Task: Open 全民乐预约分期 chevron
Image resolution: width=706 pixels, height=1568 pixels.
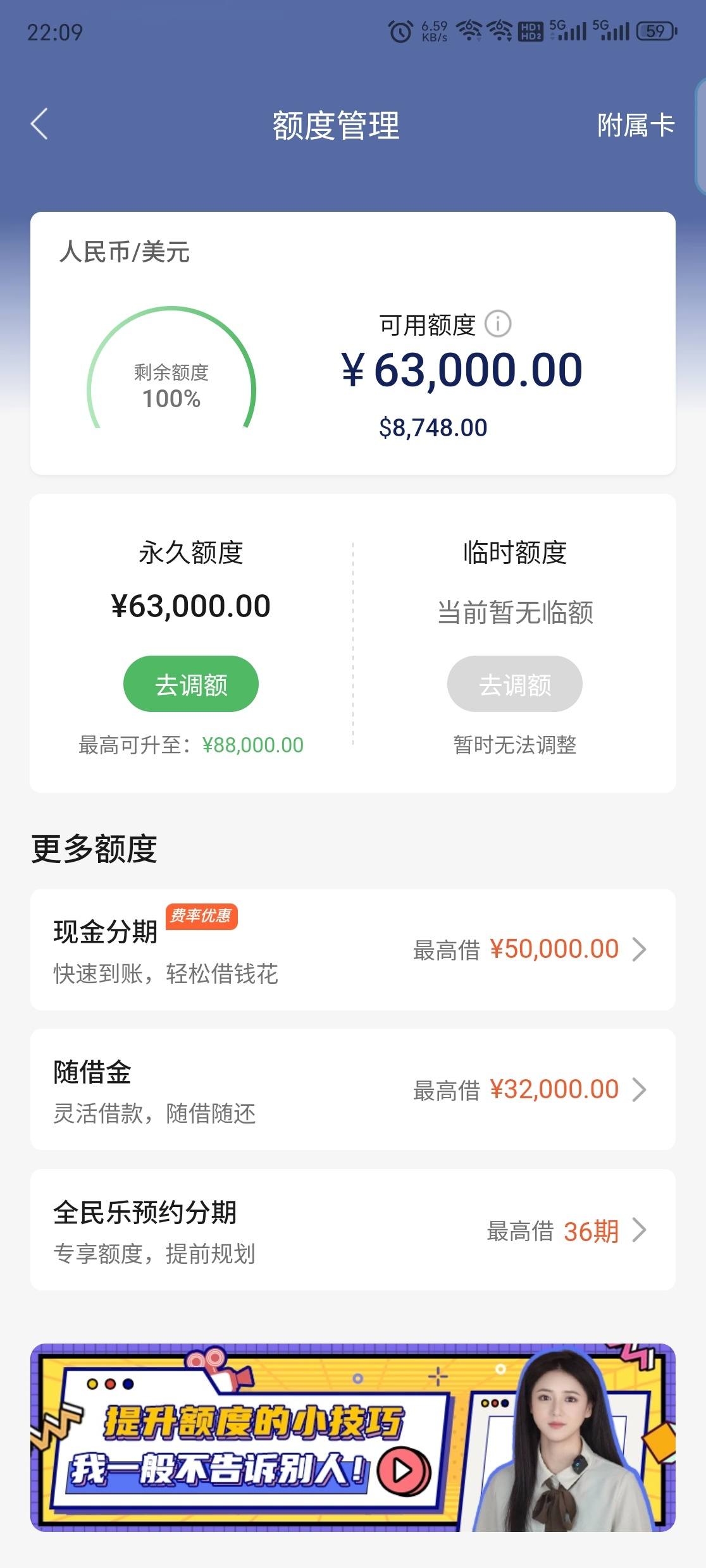Action: [640, 1230]
